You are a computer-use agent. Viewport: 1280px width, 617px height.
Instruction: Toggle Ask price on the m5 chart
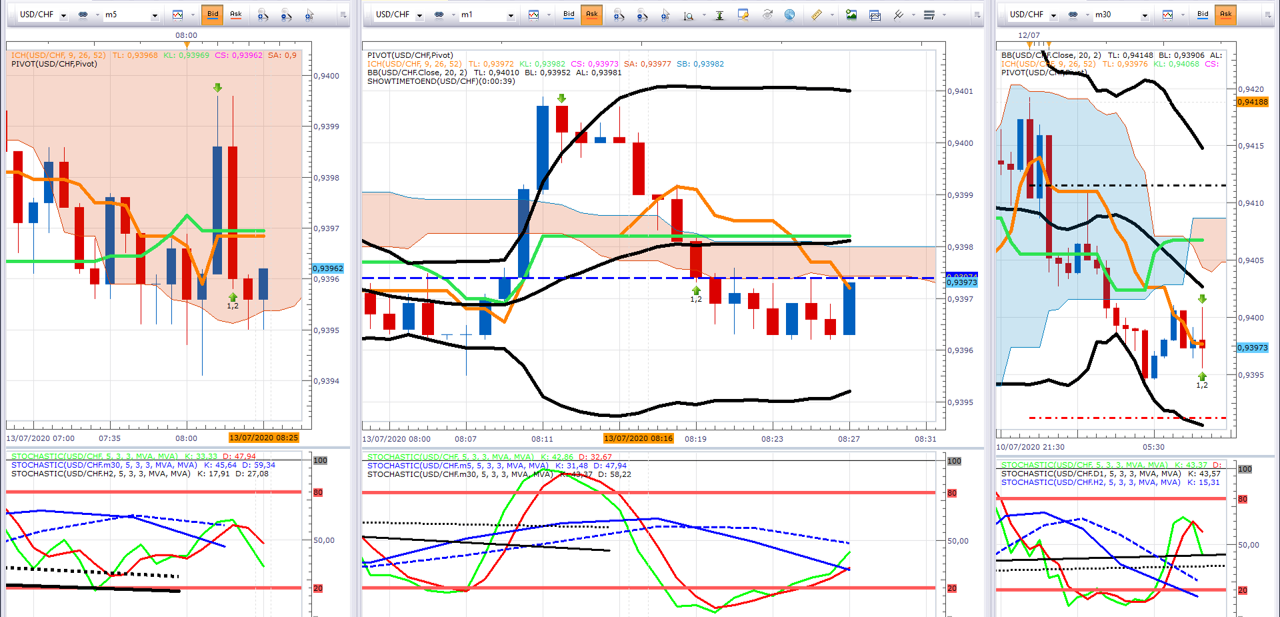pos(236,15)
